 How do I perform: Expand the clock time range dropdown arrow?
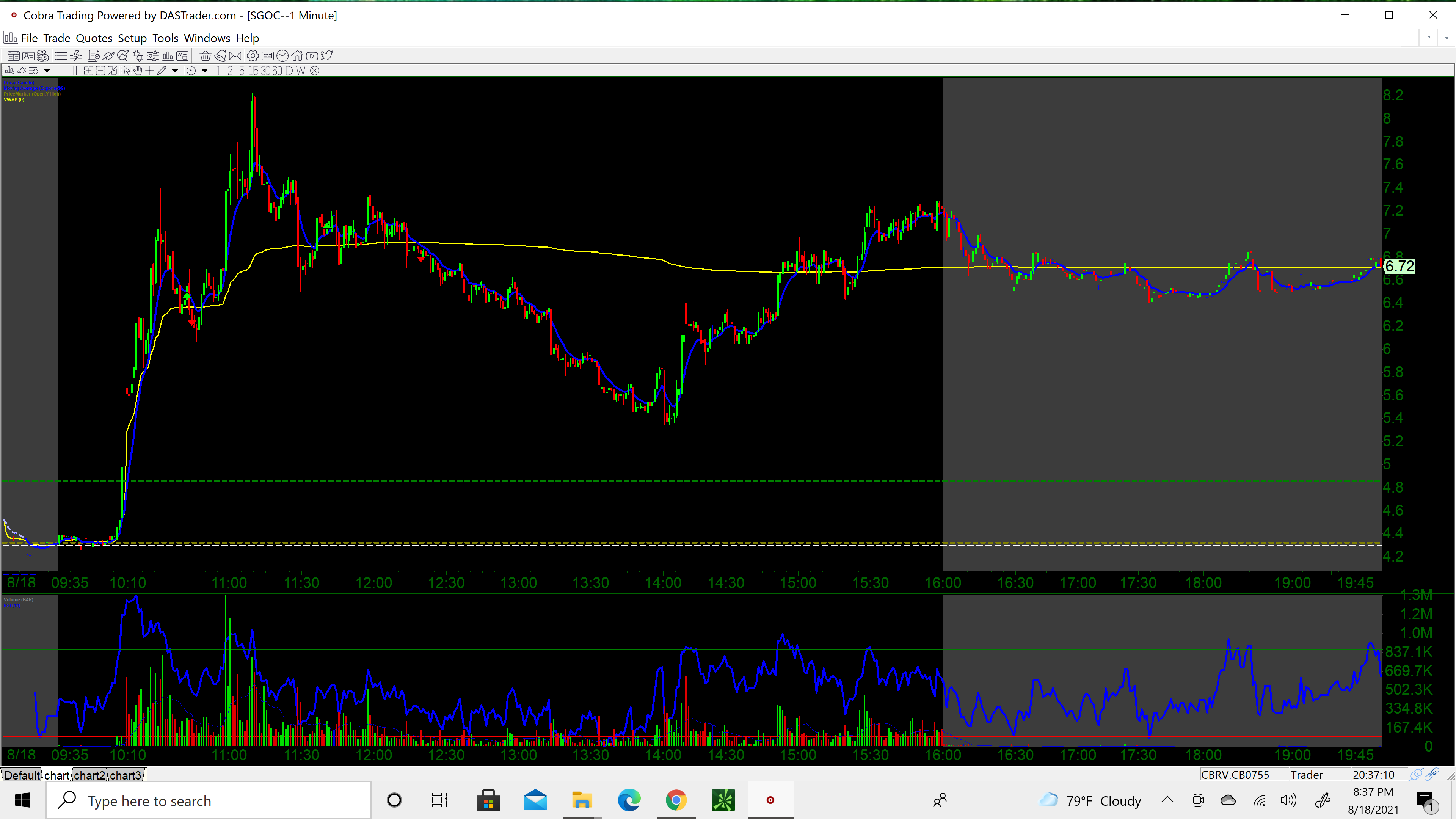point(205,71)
